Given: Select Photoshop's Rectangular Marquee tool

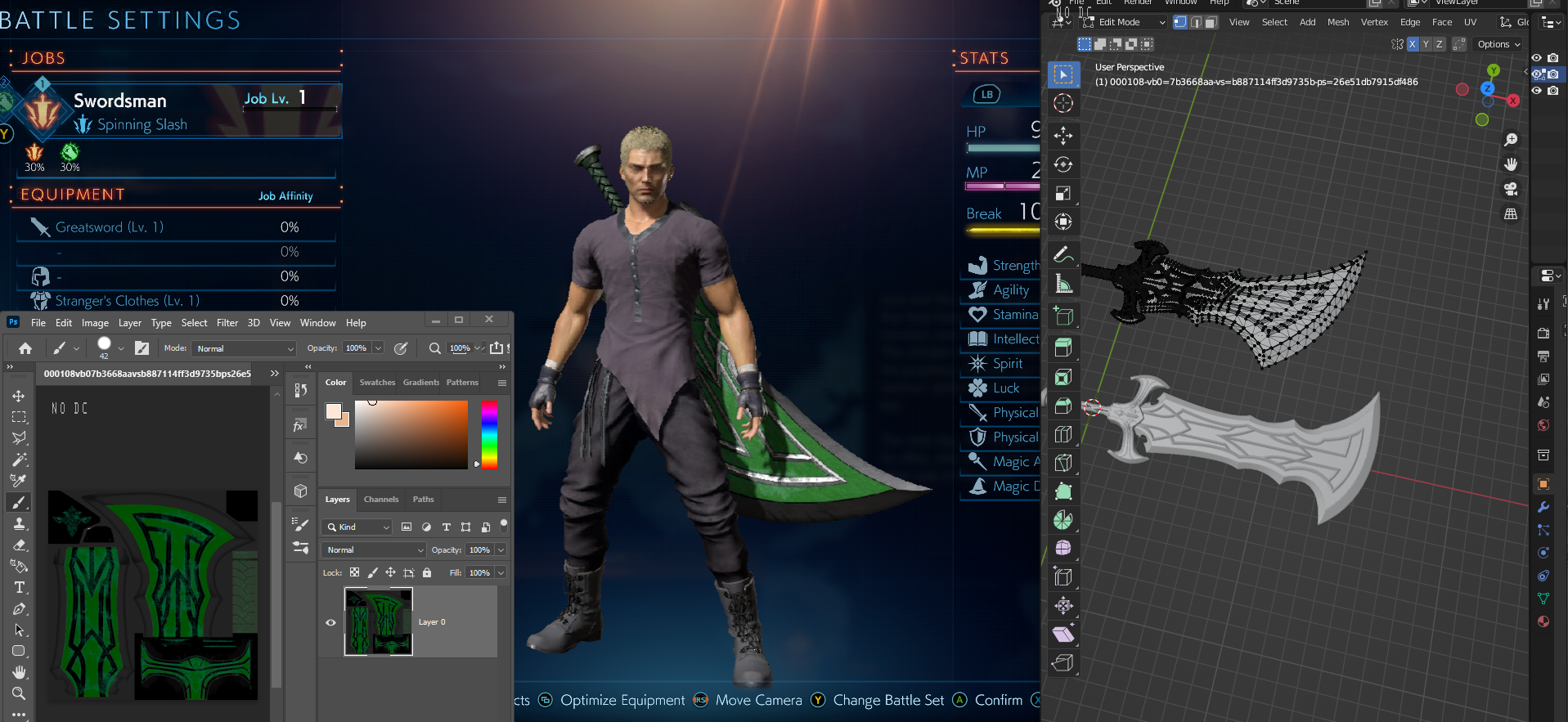Looking at the screenshot, I should click(x=19, y=417).
